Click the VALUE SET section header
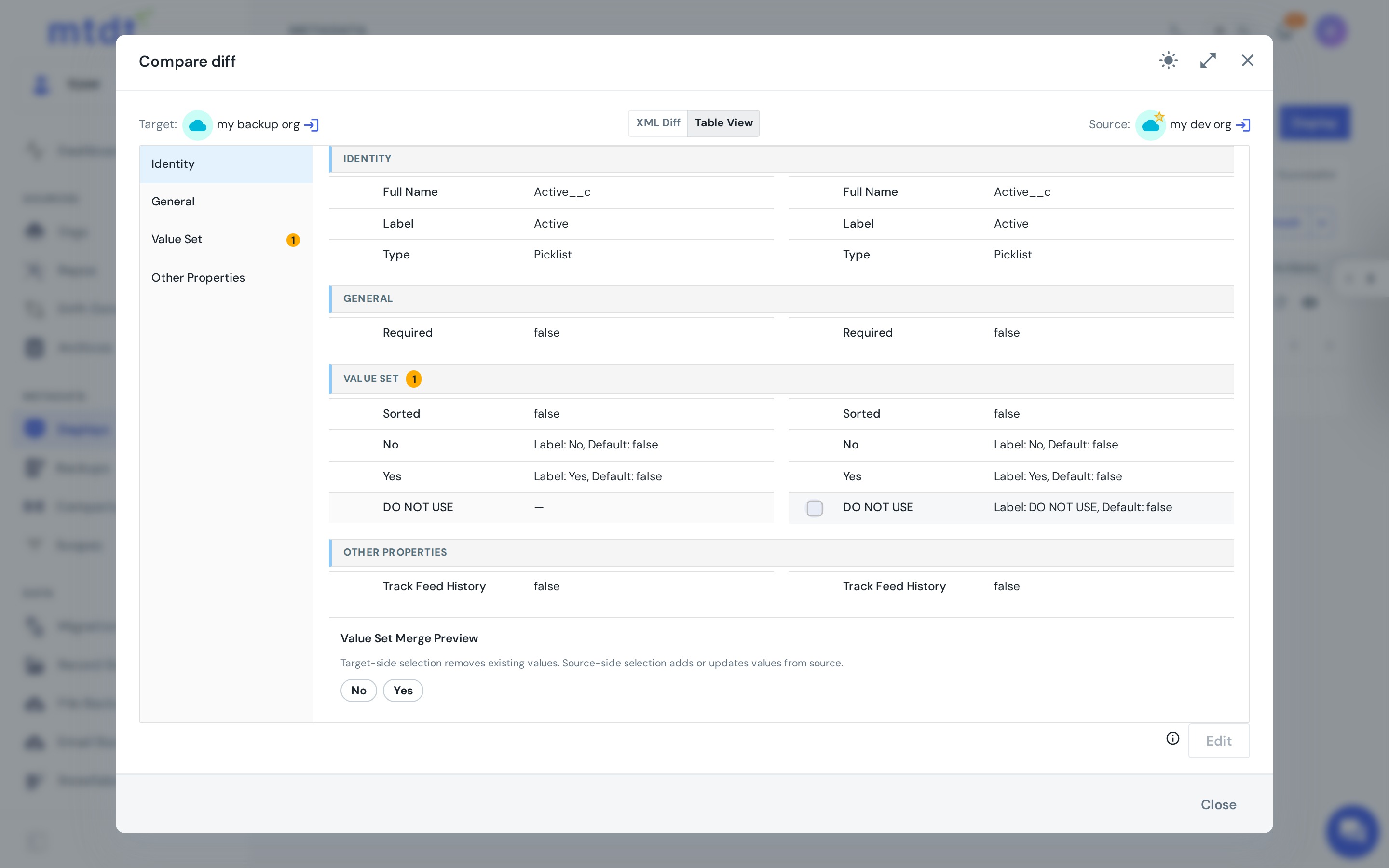 click(x=781, y=379)
